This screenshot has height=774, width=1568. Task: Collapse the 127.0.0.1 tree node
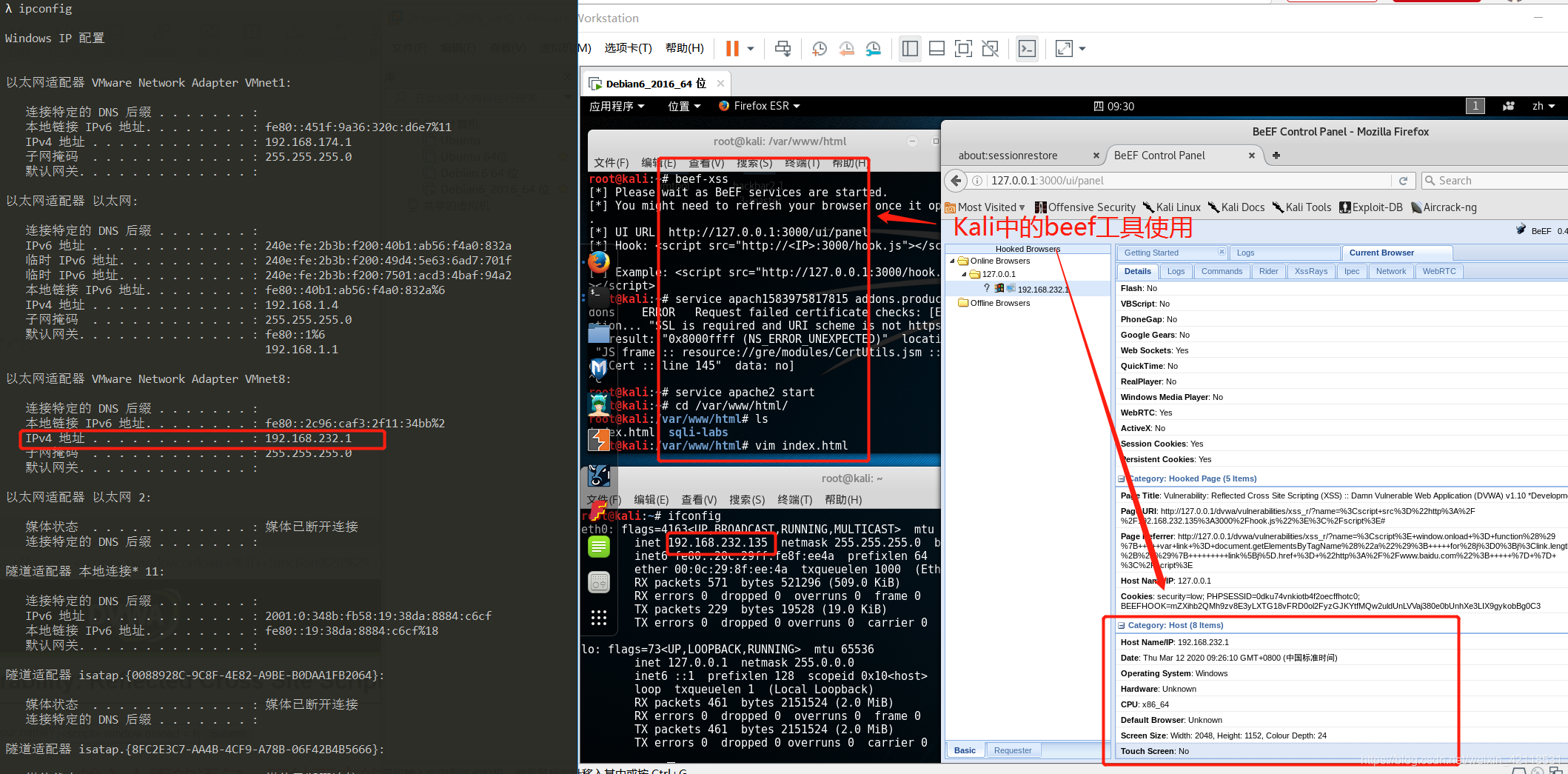(964, 274)
